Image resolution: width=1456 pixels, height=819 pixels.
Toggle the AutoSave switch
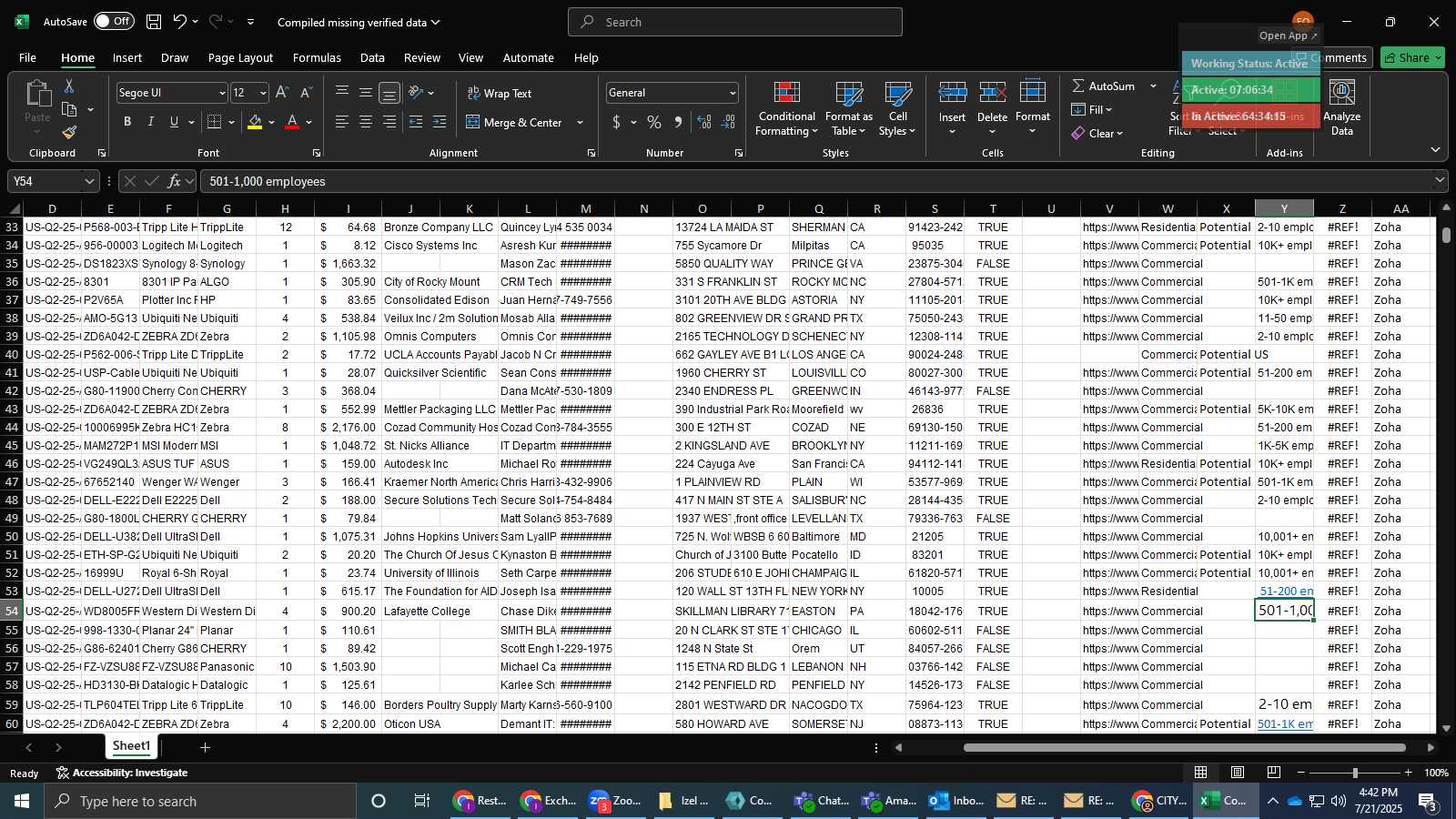tap(114, 22)
